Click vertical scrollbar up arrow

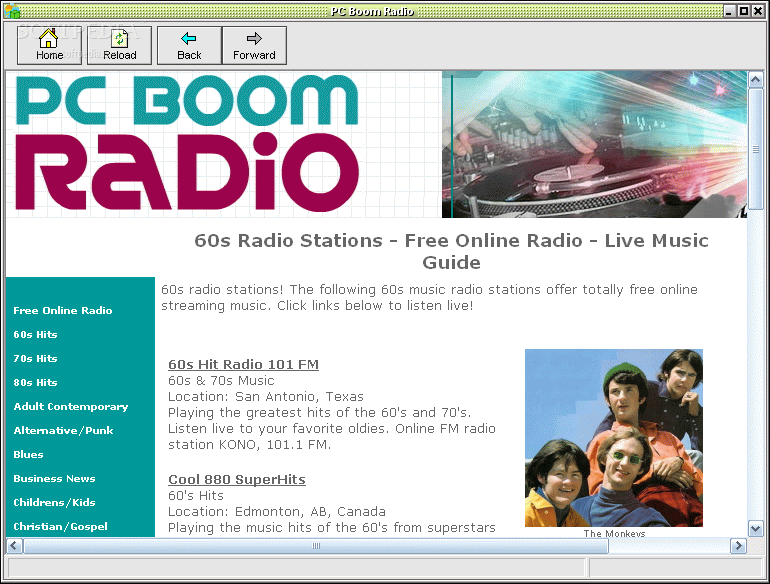point(755,79)
